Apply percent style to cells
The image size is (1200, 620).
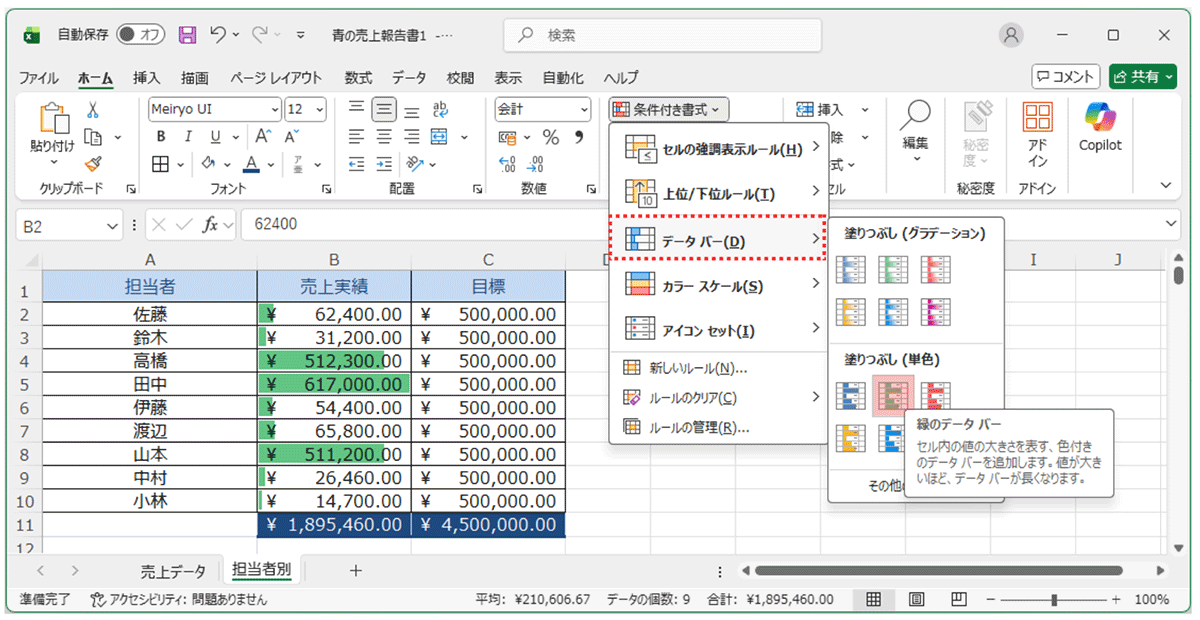click(x=551, y=137)
